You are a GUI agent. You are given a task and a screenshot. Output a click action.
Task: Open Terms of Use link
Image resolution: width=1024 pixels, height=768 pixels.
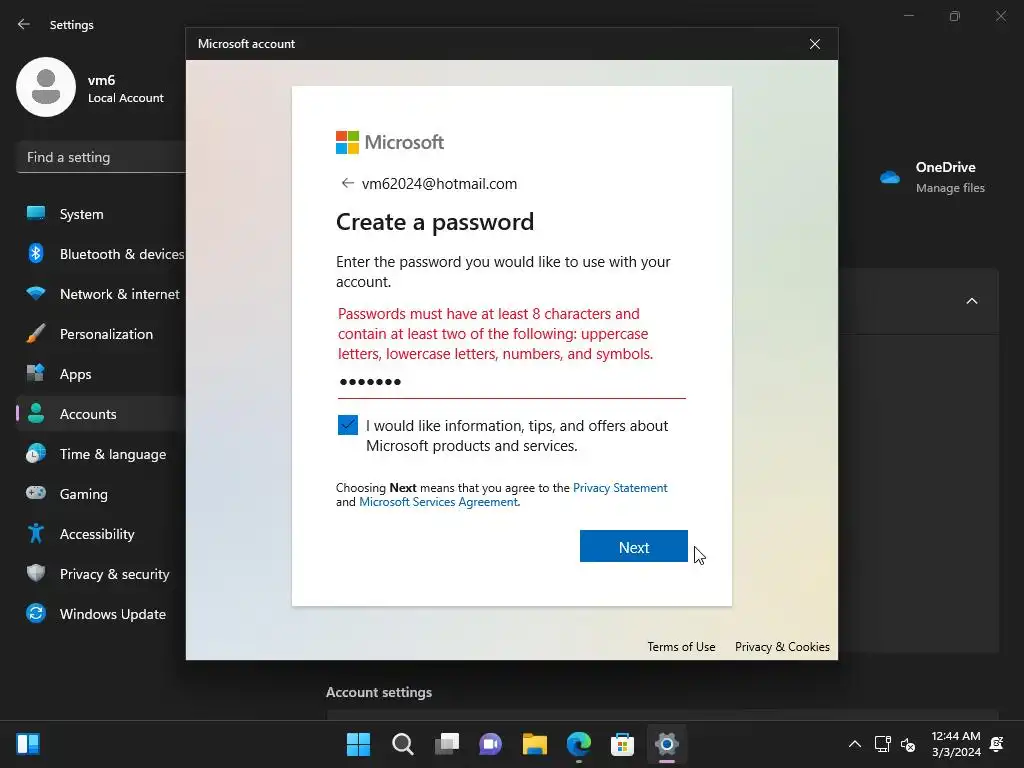(x=681, y=647)
